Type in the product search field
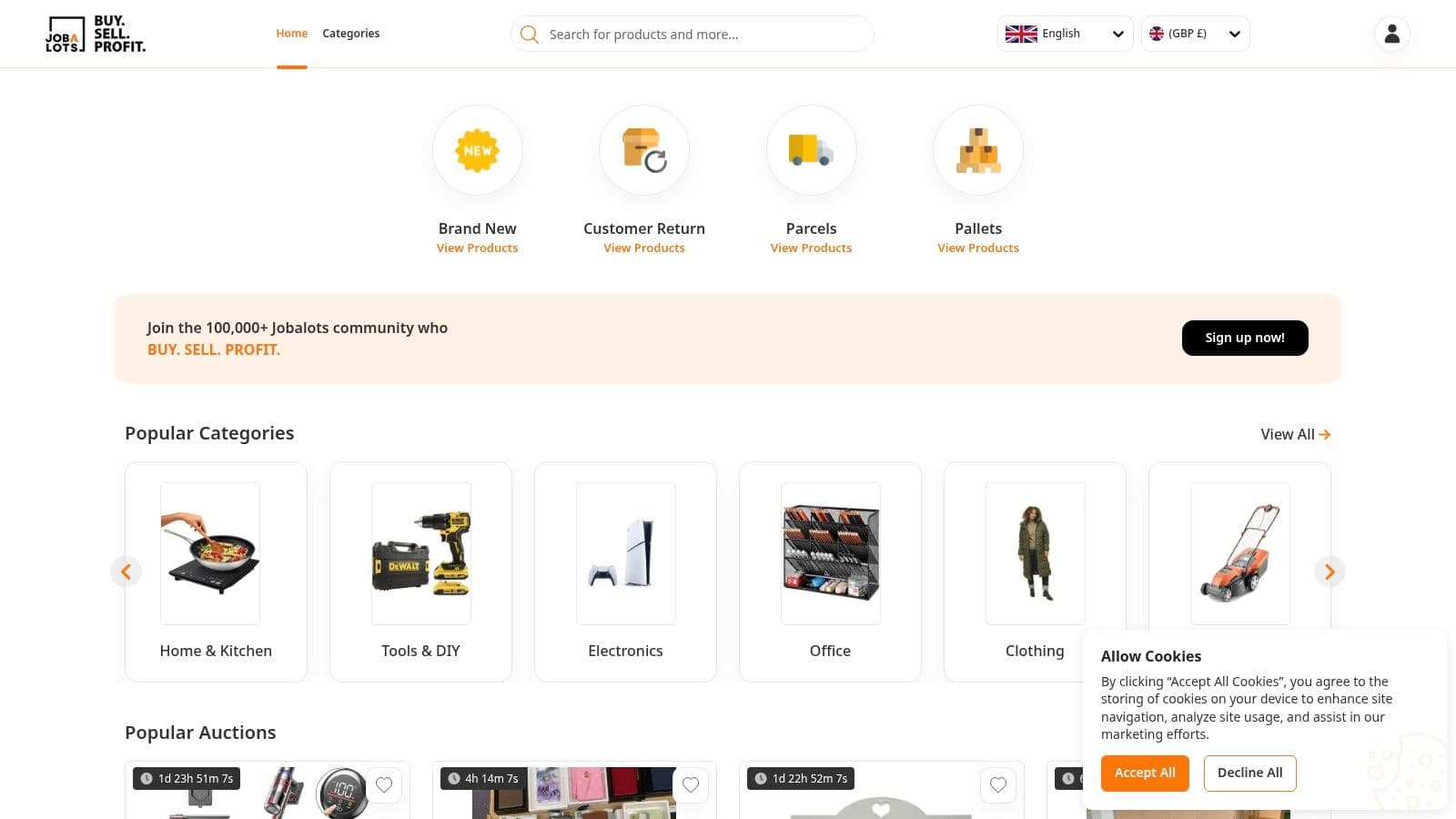Viewport: 1456px width, 819px height. coord(701,35)
